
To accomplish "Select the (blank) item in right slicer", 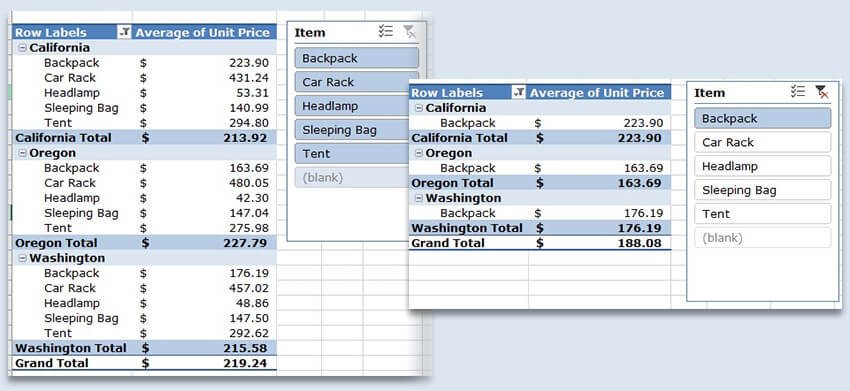I will (763, 238).
